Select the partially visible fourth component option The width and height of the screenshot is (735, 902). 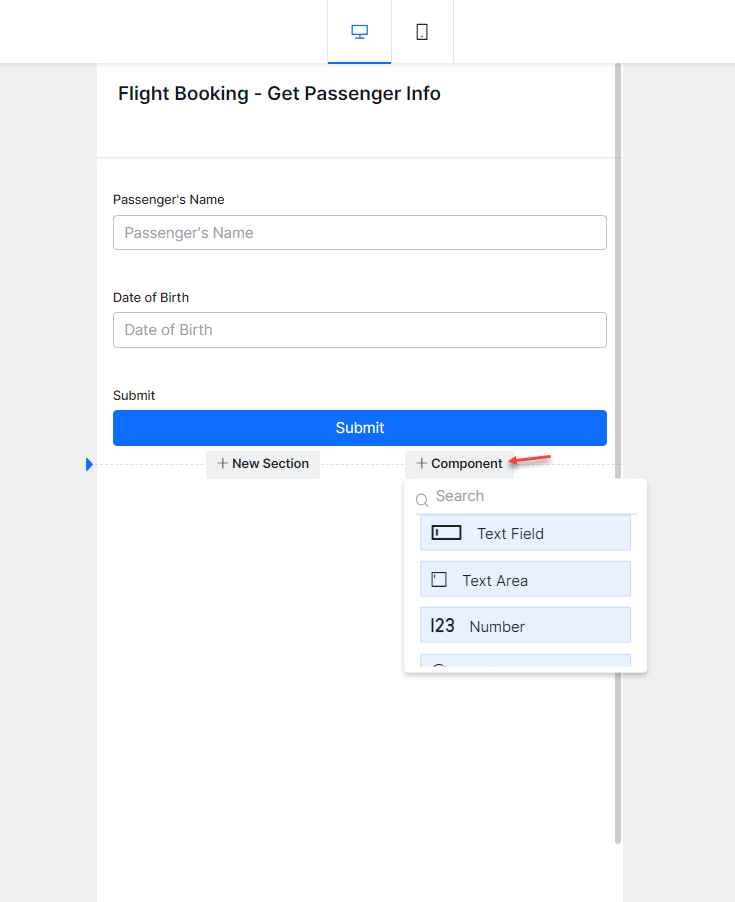(525, 661)
